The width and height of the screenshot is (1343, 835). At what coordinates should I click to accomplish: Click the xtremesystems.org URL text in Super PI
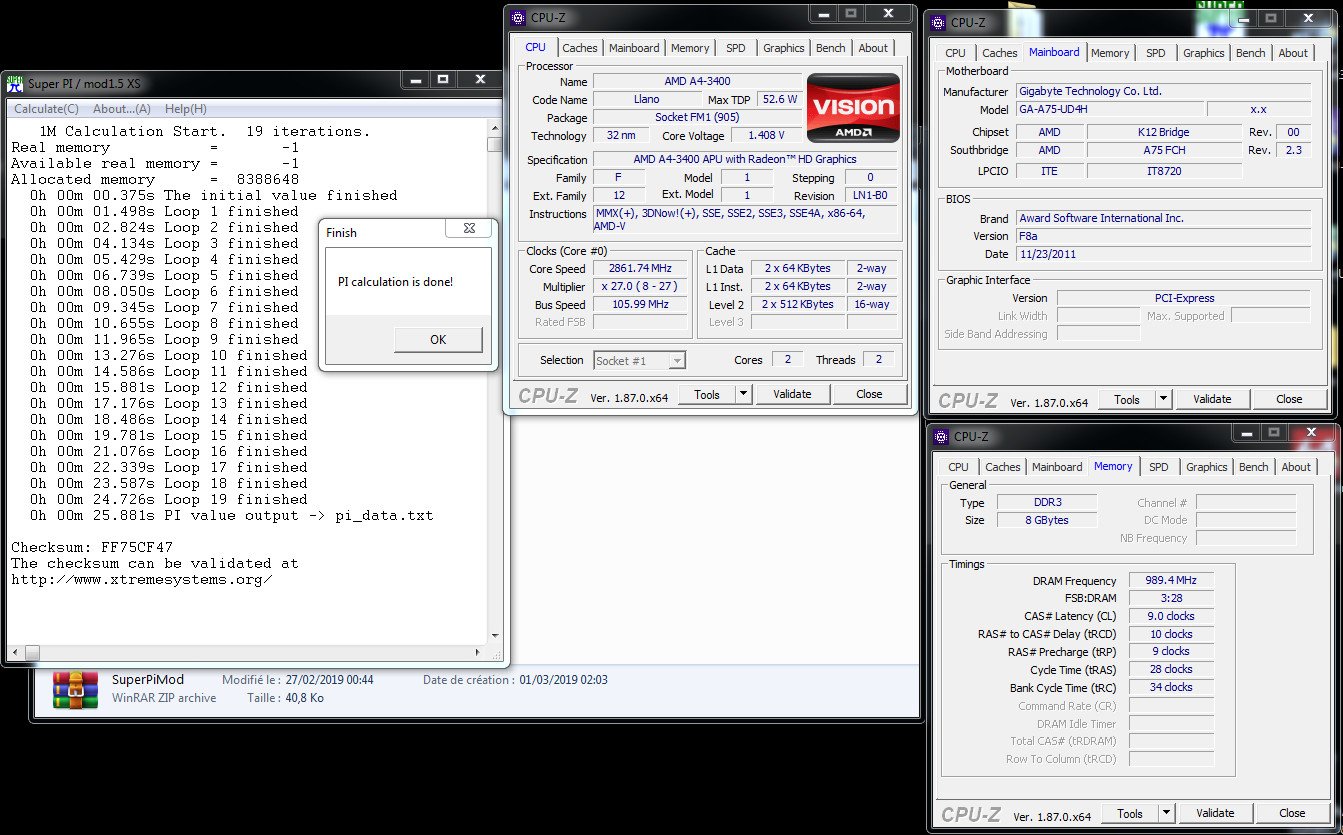click(141, 579)
